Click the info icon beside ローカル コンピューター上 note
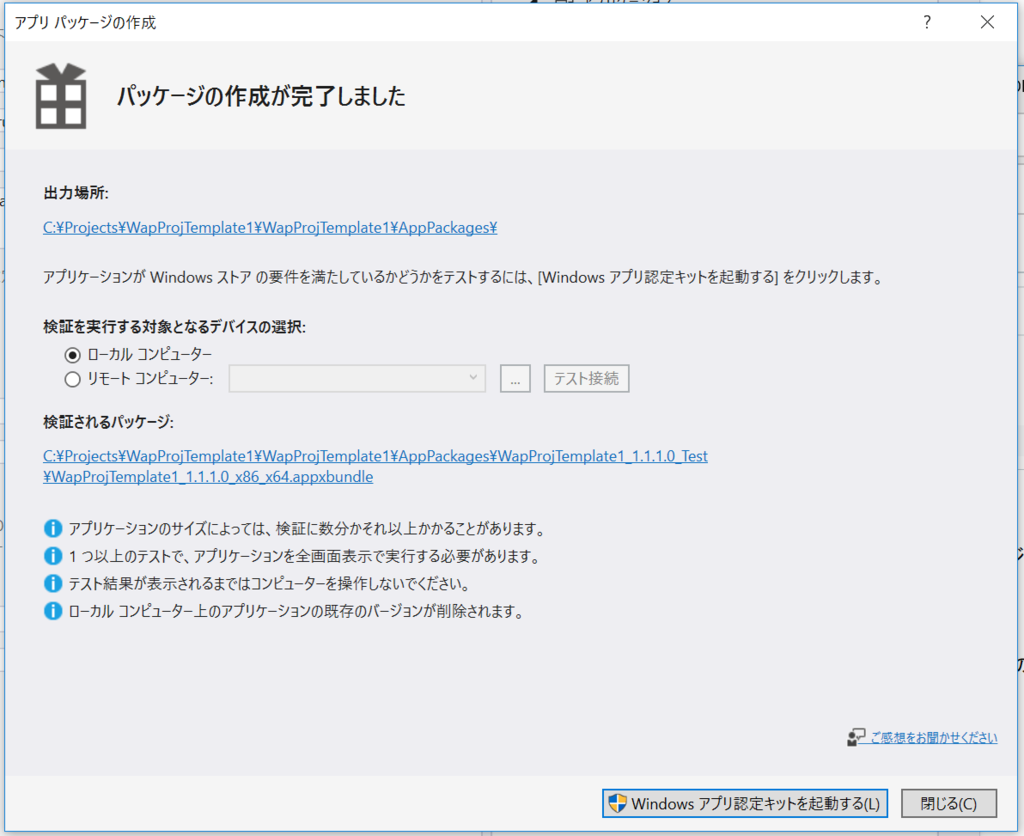This screenshot has width=1024, height=836. tap(53, 611)
